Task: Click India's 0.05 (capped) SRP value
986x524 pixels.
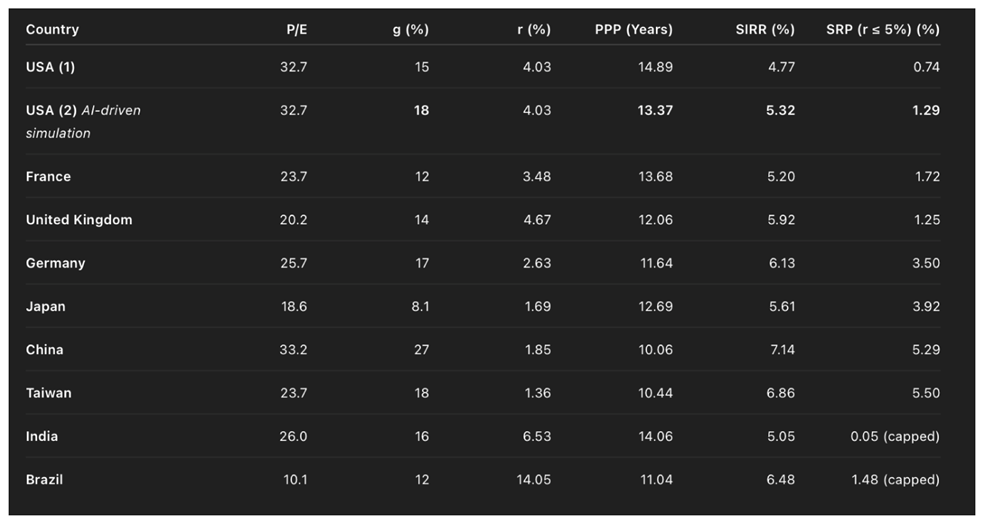Action: click(x=892, y=437)
